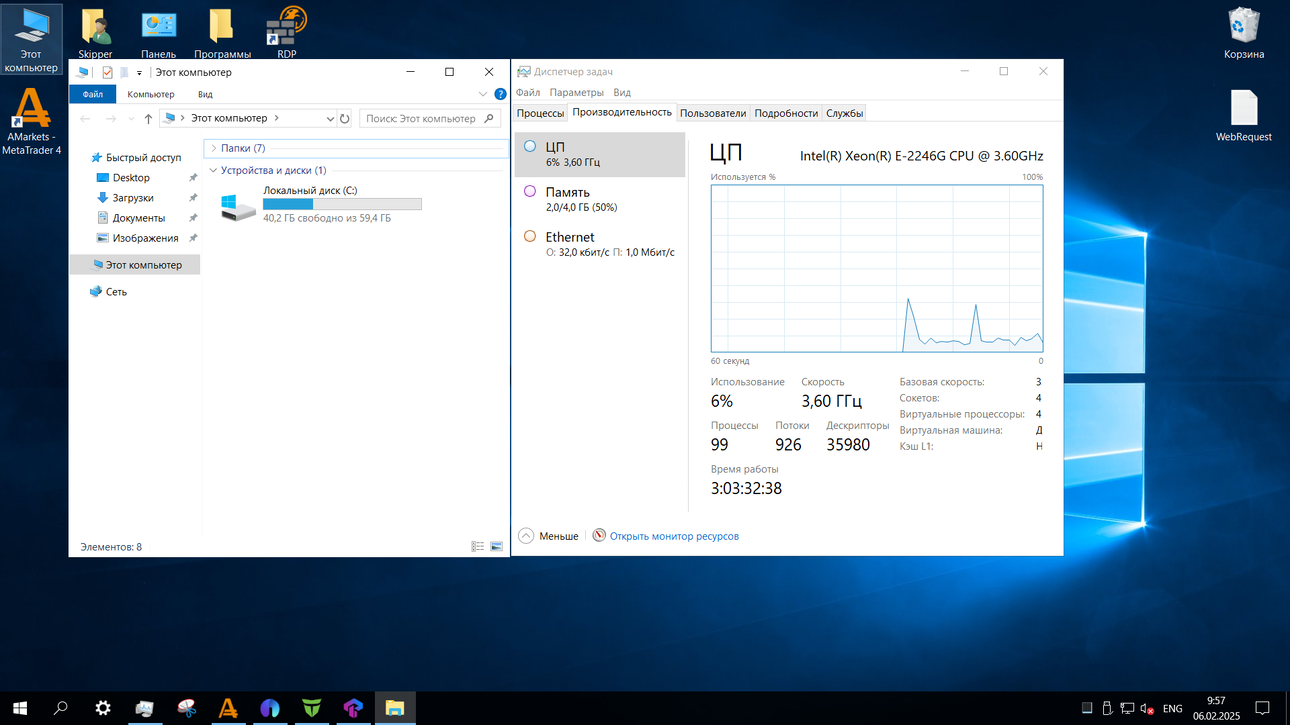Click the CPU usage graph

click(x=877, y=268)
